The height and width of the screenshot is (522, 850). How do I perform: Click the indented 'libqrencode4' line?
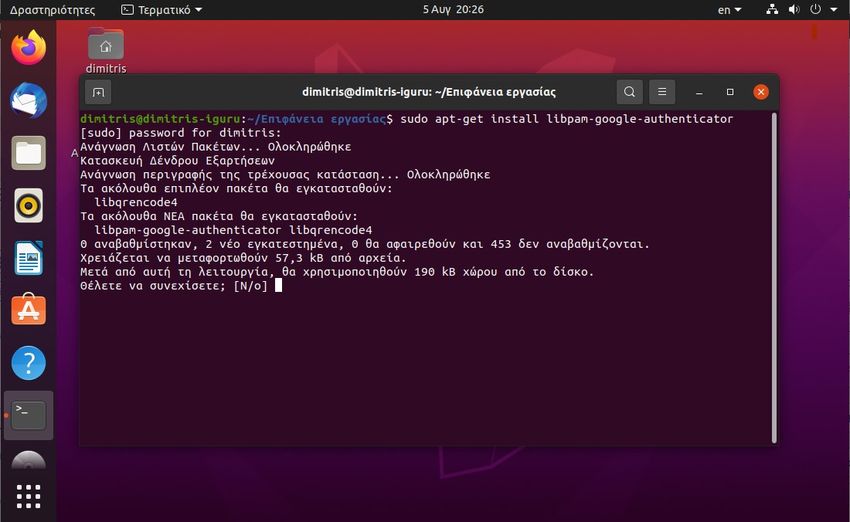(136, 202)
